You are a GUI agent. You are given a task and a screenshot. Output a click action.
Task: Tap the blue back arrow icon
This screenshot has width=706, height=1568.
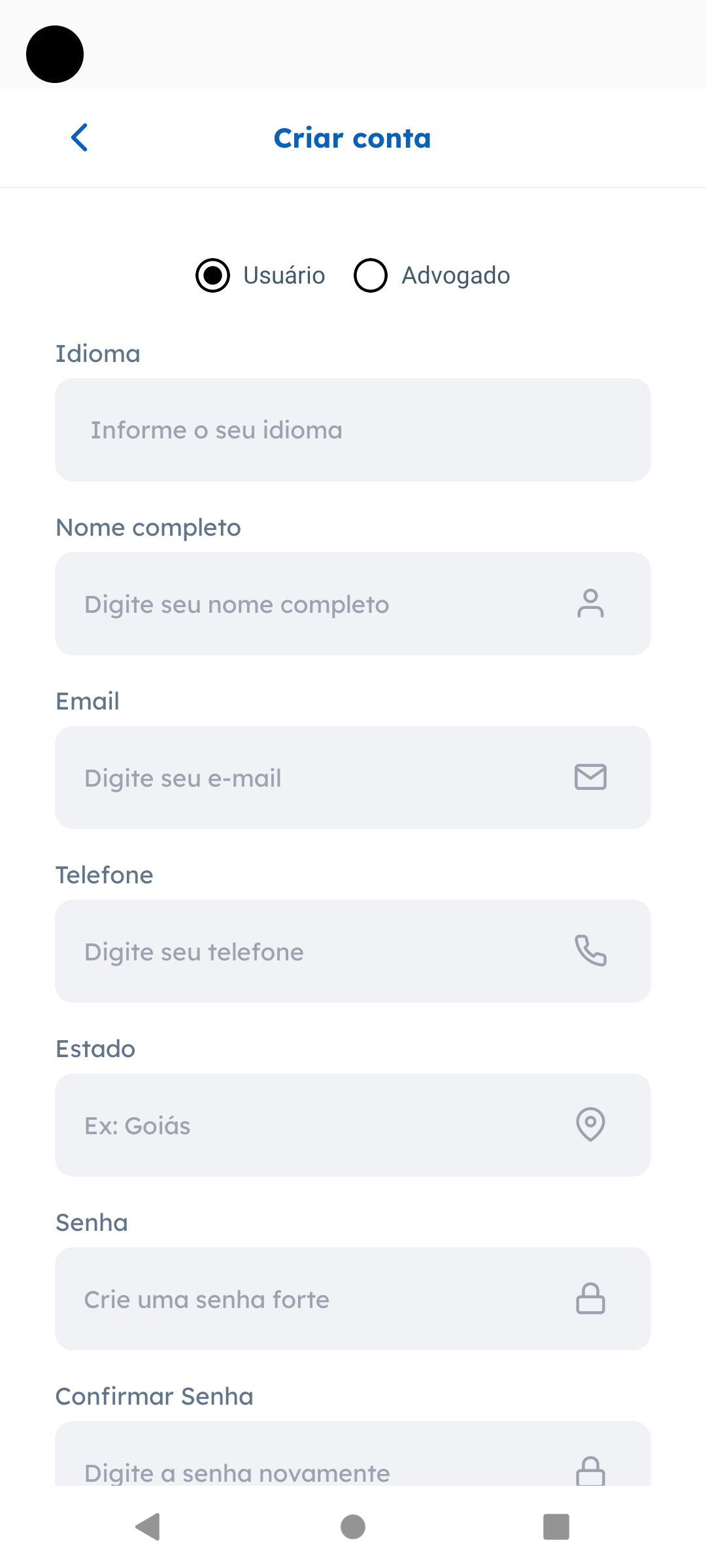[x=79, y=137]
